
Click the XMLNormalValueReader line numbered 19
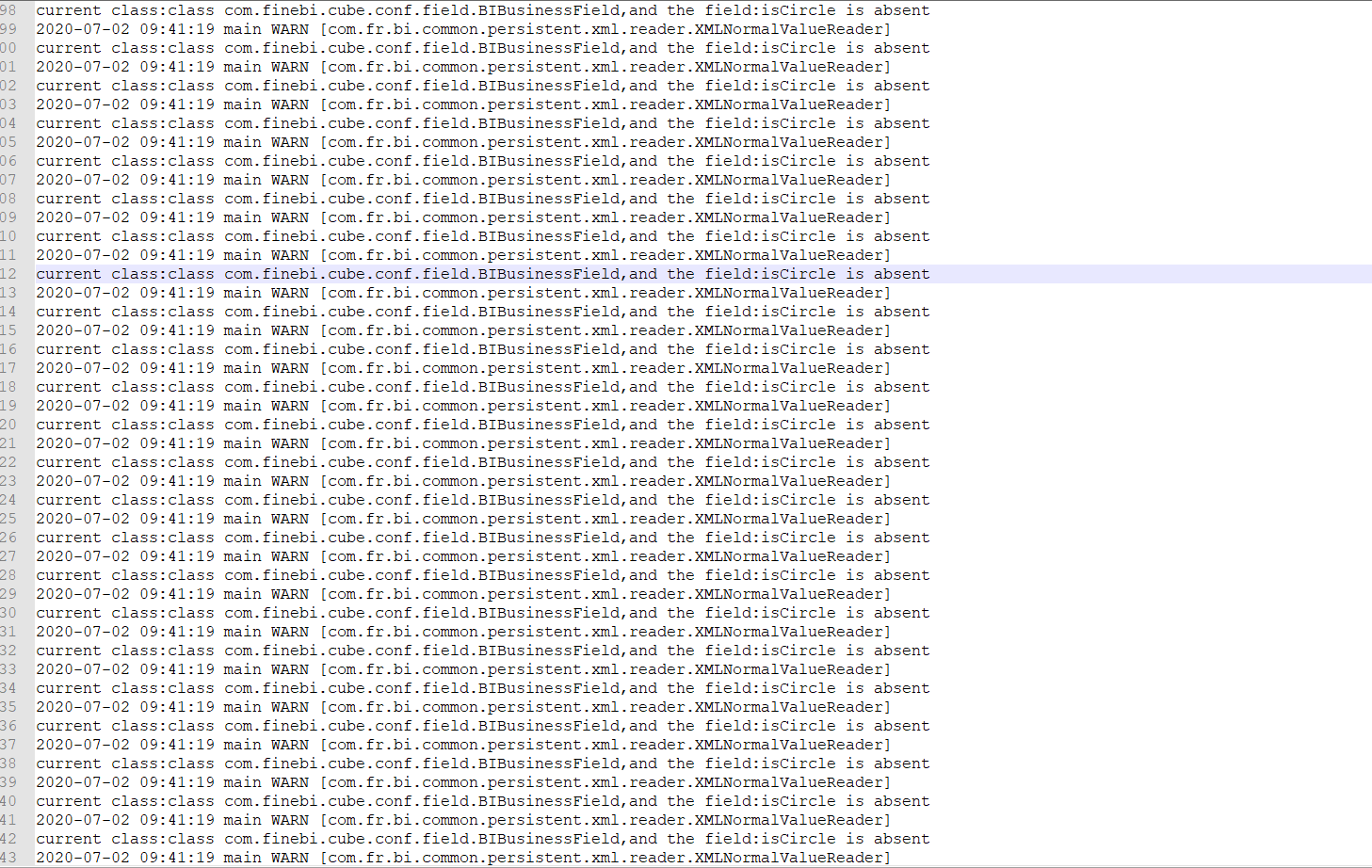[x=463, y=406]
